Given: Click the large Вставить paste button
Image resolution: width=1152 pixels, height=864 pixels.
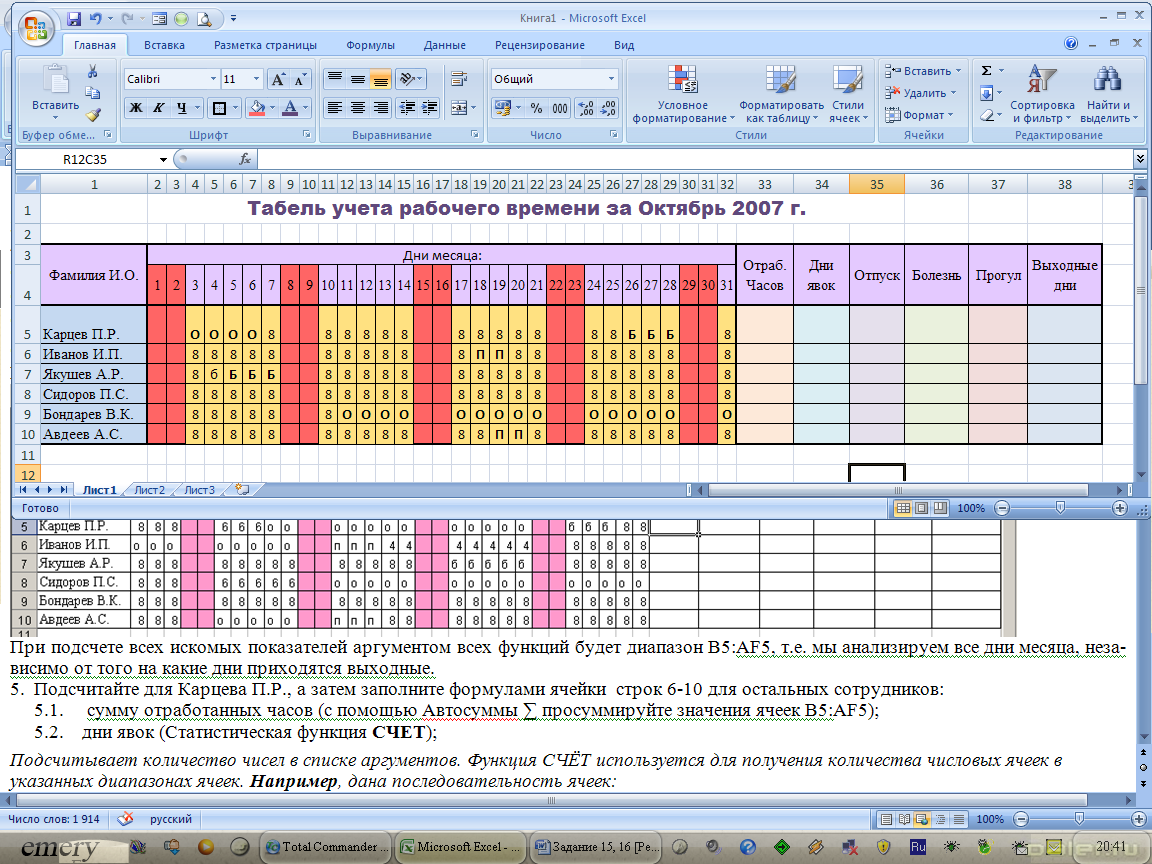Looking at the screenshot, I should coord(55,92).
